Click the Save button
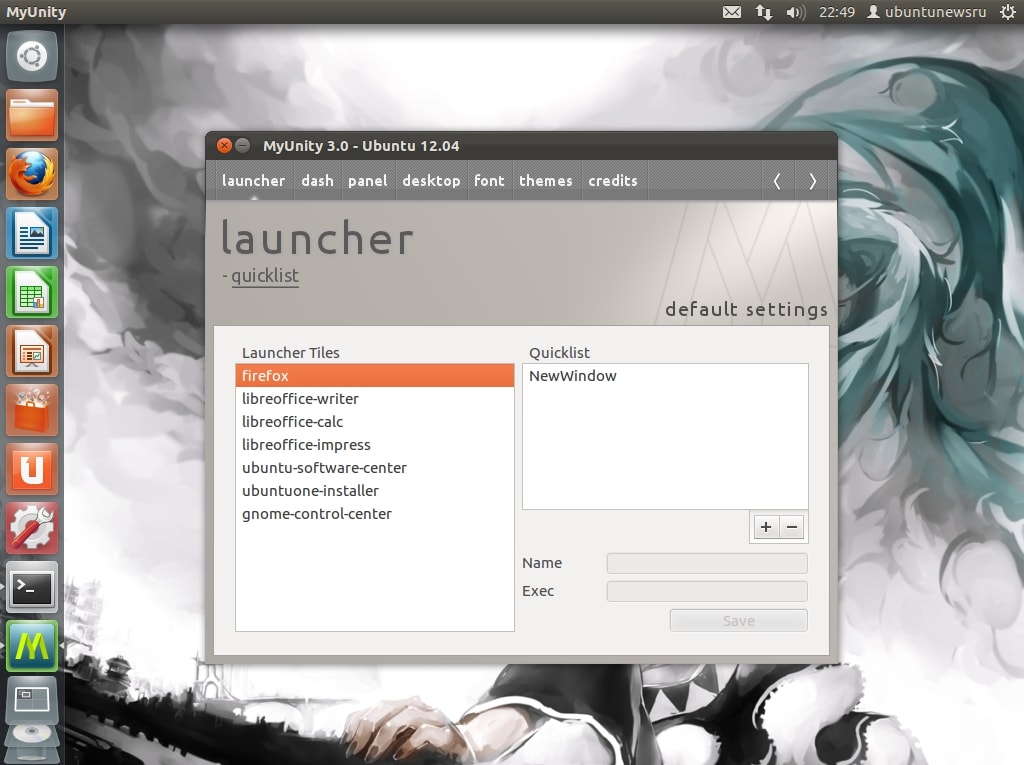 (739, 621)
